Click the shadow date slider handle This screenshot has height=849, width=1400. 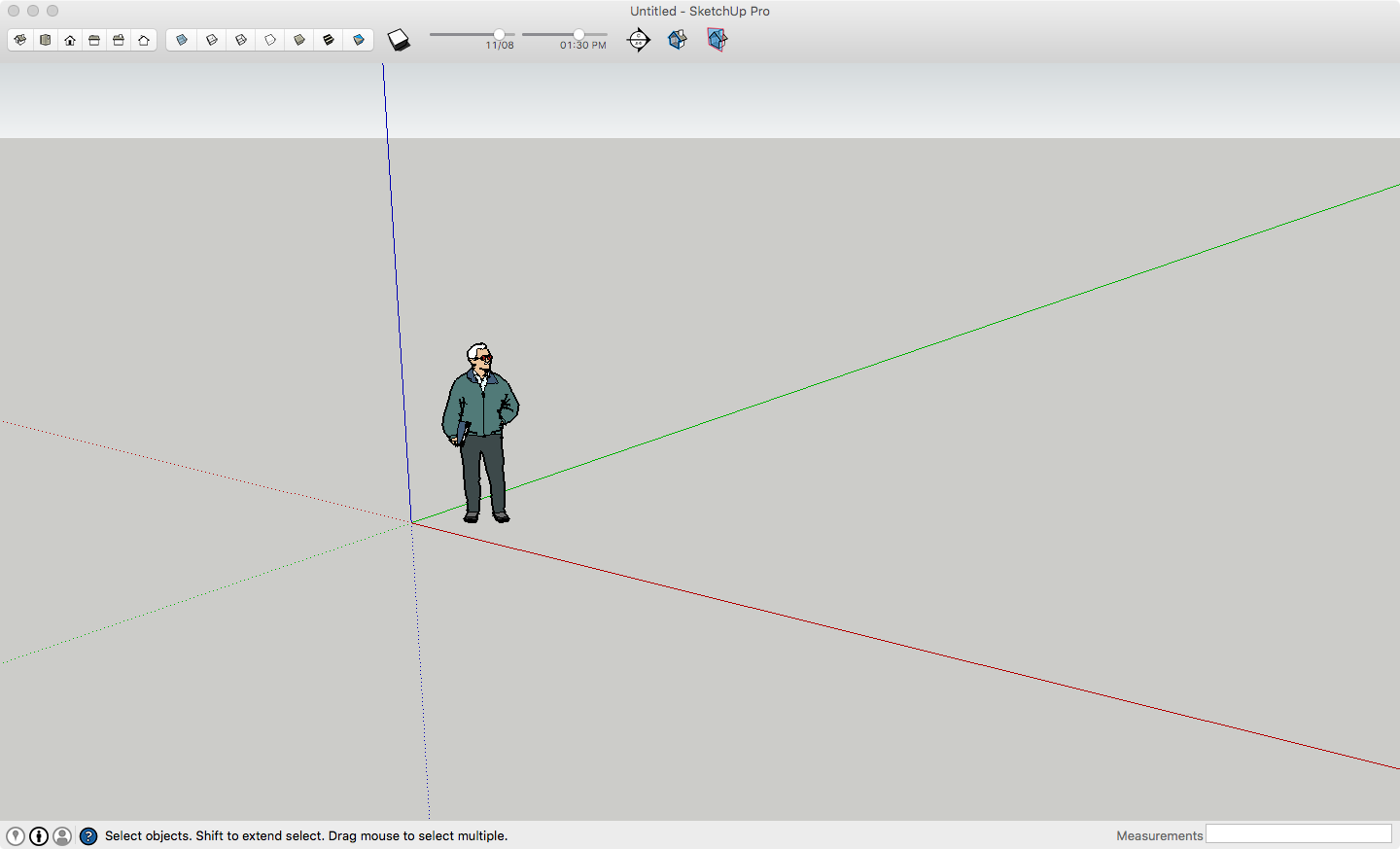tap(499, 34)
